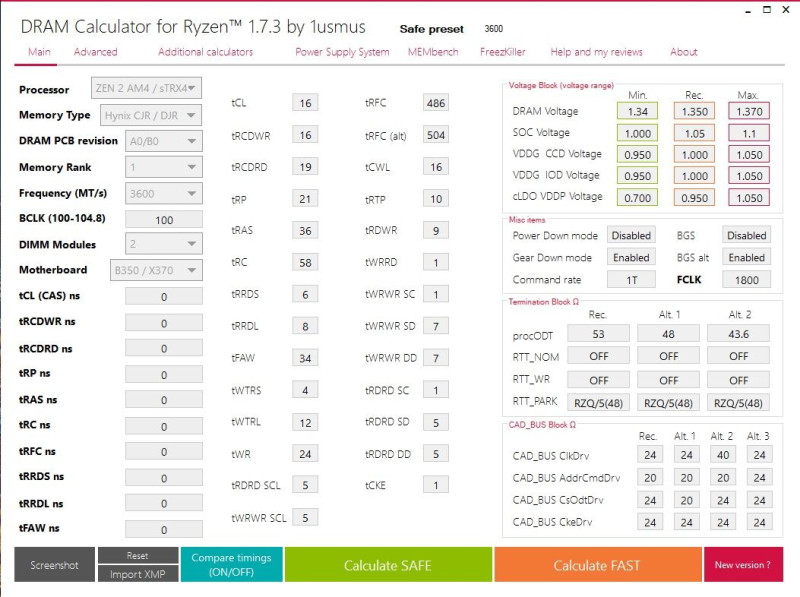Screen dimensions: 800x597
Task: Click the tRP ns input field
Action: tap(164, 375)
